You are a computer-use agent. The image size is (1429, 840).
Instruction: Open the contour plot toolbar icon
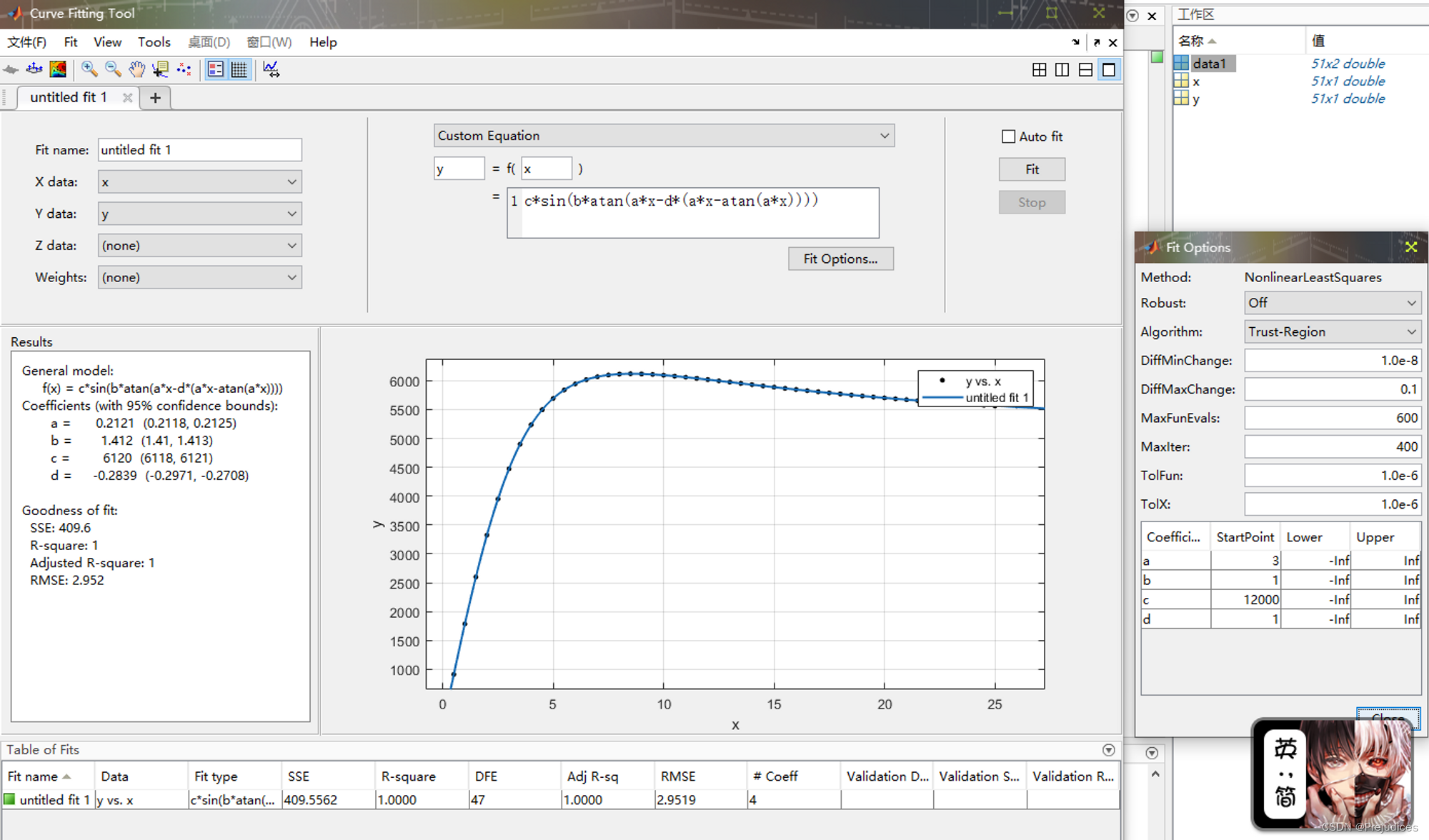click(58, 69)
